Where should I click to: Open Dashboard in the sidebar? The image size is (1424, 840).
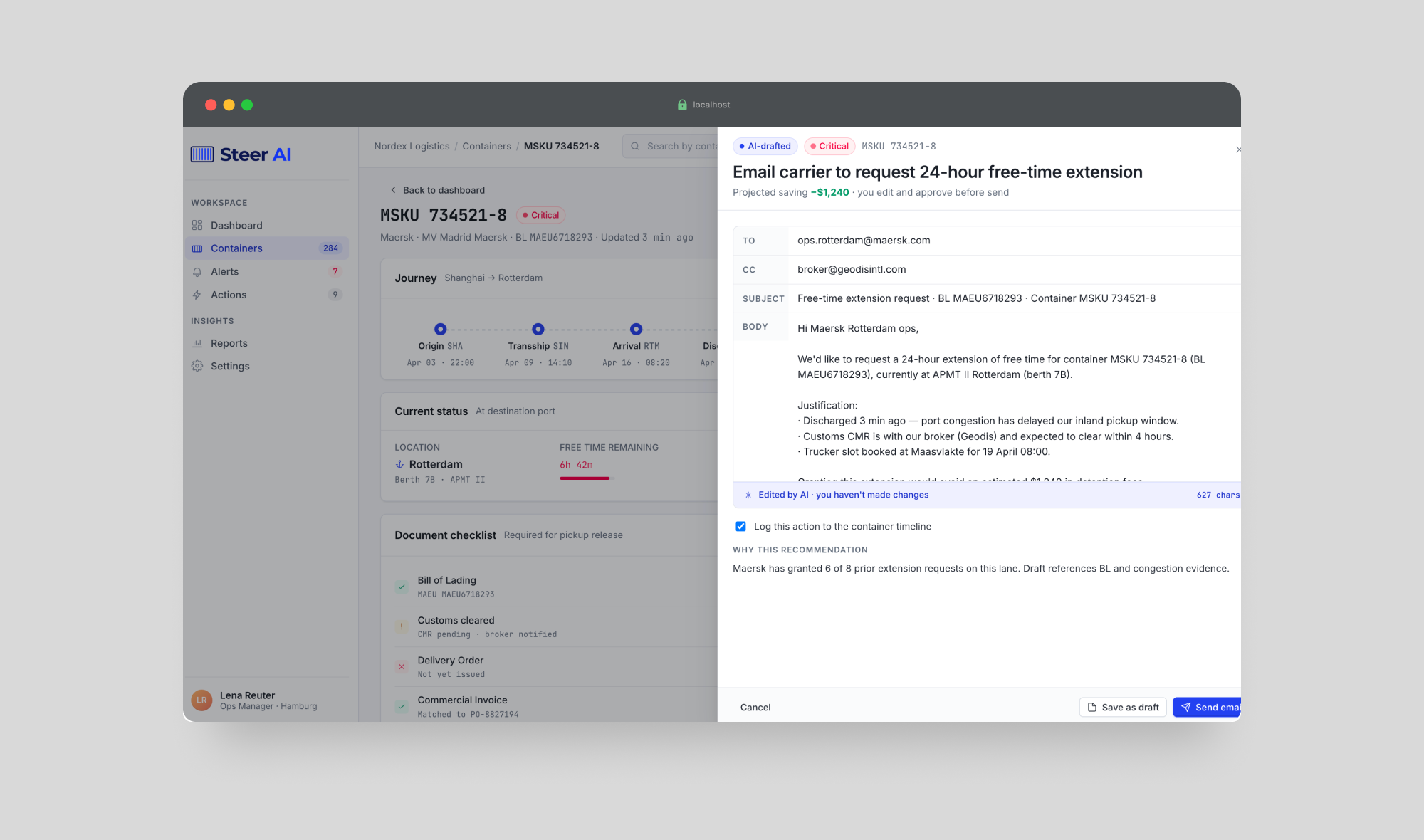[266, 225]
